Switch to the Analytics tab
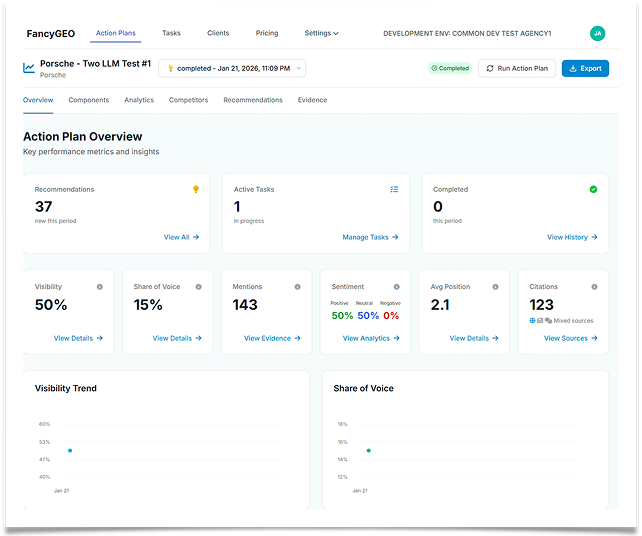The width and height of the screenshot is (642, 536). [139, 100]
